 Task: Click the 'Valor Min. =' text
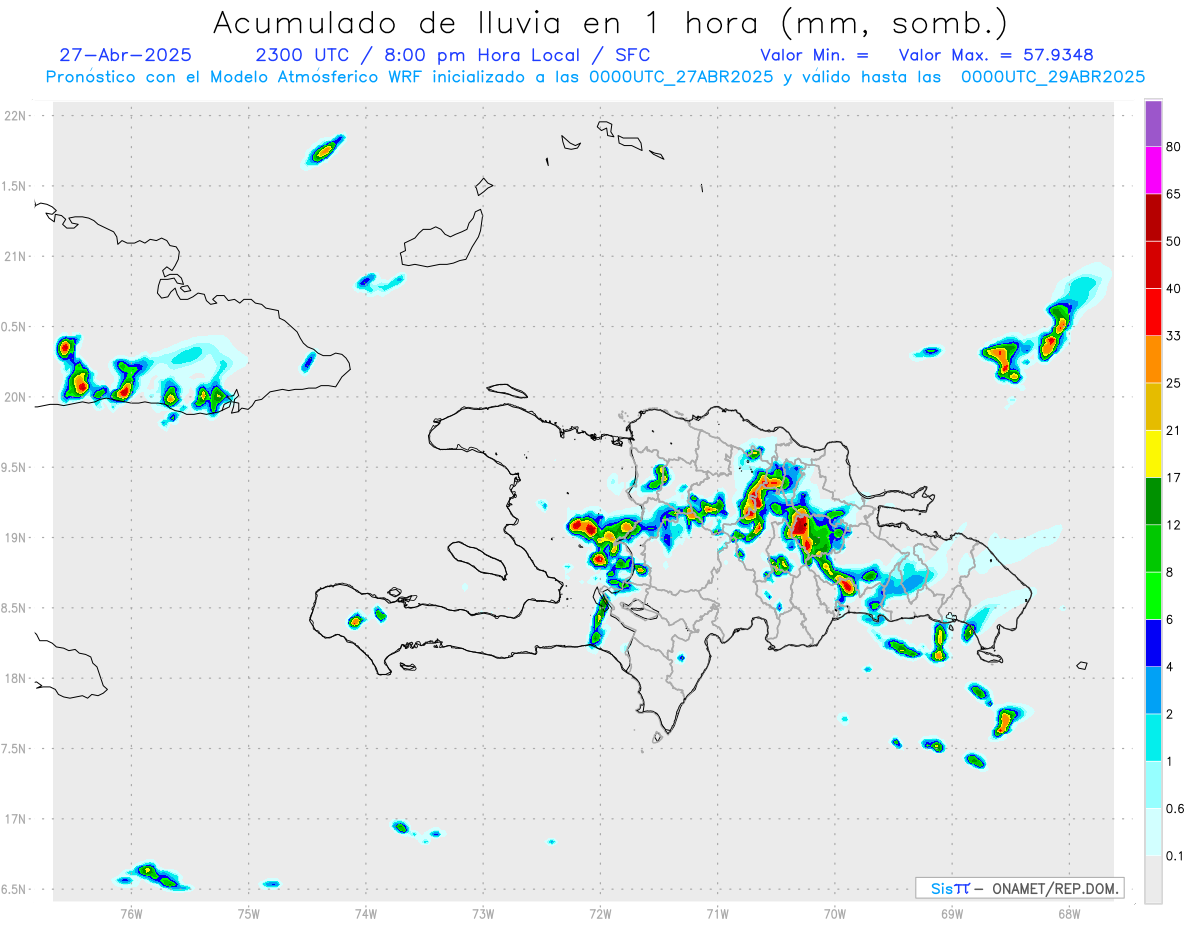[x=814, y=55]
